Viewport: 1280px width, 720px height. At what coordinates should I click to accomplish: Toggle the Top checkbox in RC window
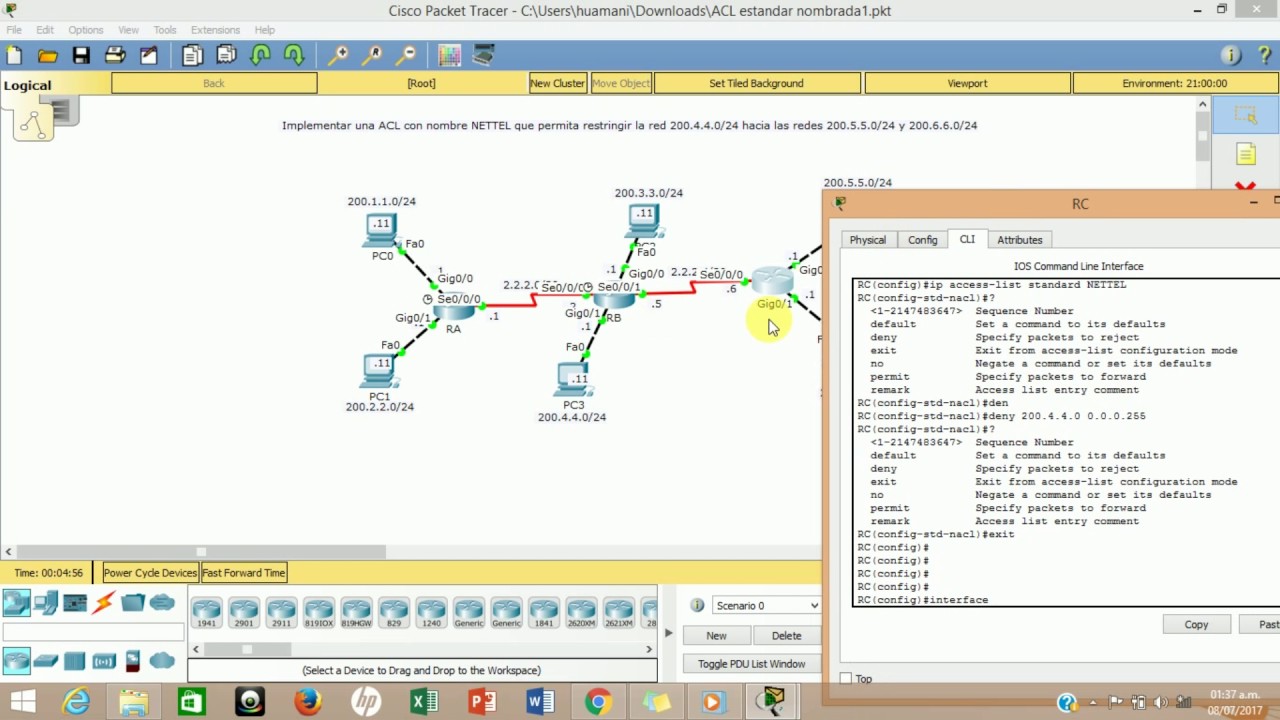[846, 679]
